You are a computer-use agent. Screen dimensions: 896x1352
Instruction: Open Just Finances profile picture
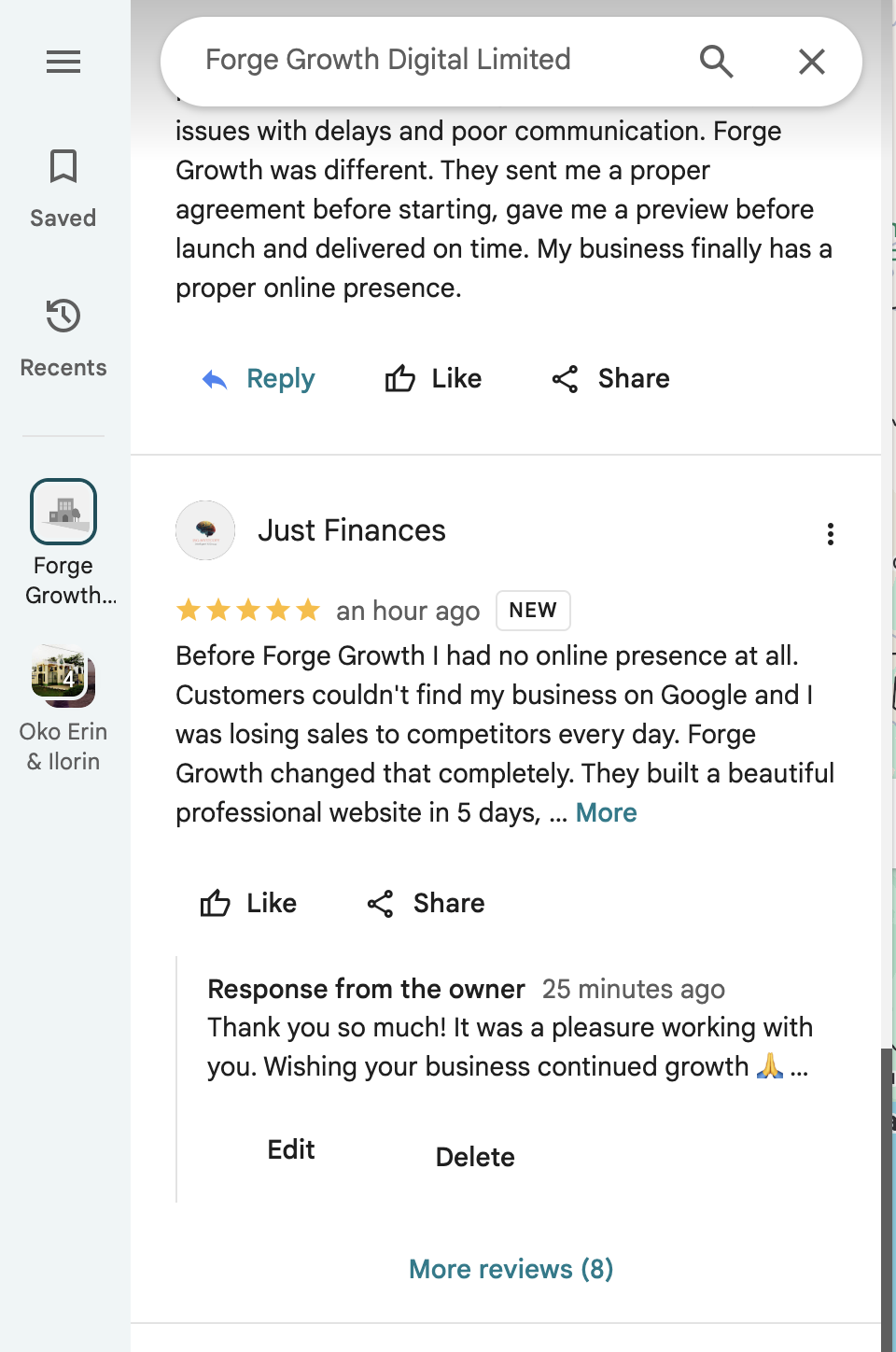[x=204, y=530]
